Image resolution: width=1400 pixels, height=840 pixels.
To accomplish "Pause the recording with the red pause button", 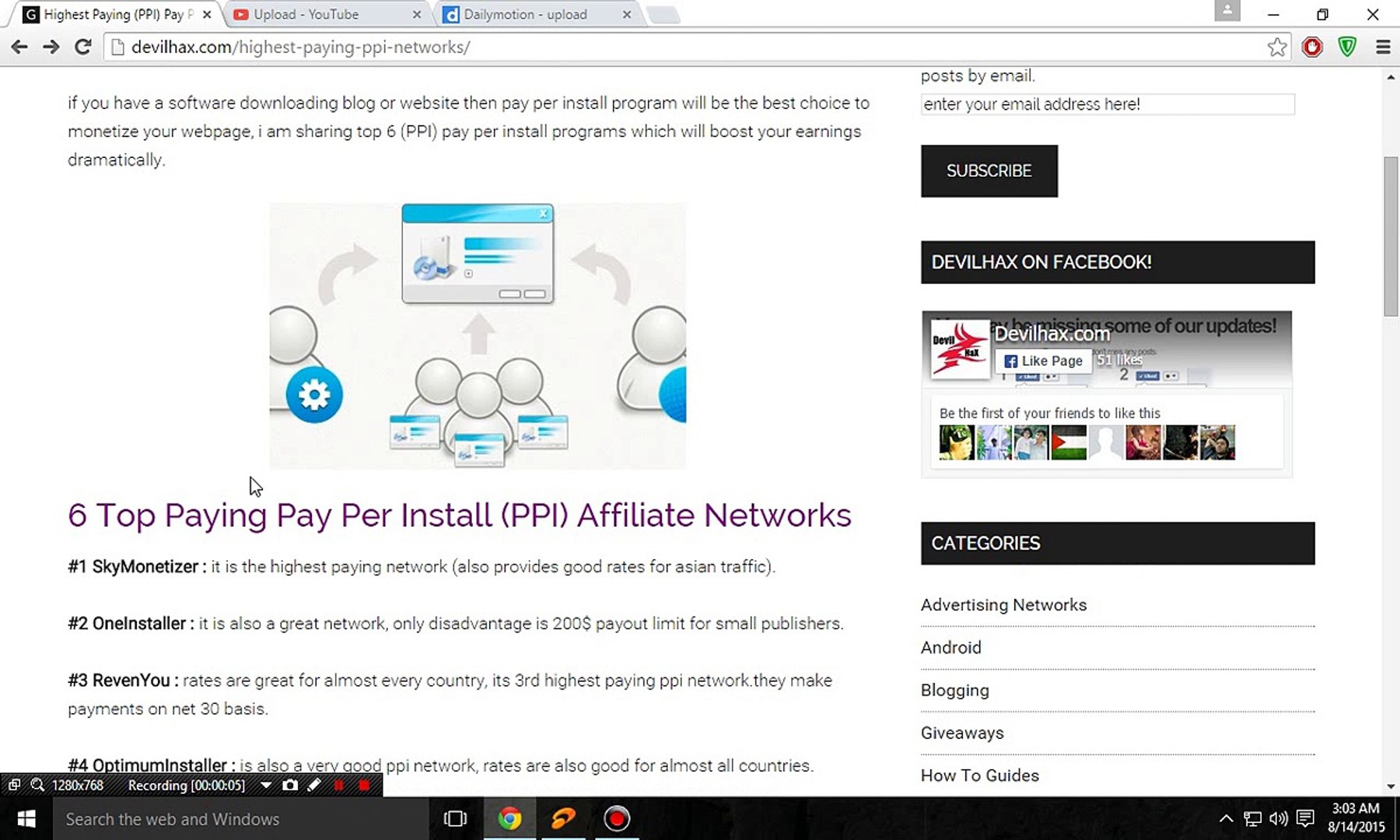I will [338, 786].
